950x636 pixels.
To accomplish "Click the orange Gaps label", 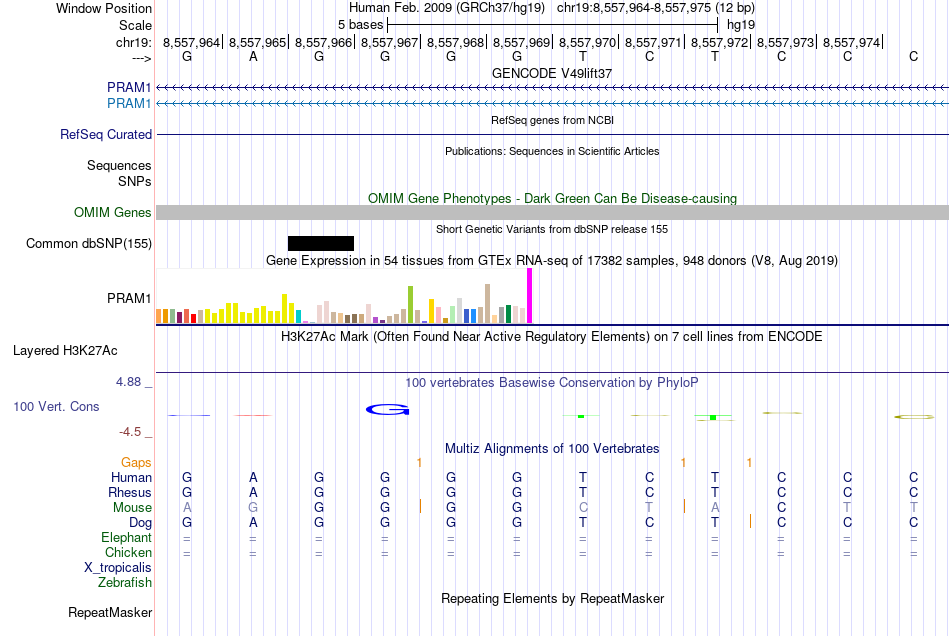I will tap(136, 463).
